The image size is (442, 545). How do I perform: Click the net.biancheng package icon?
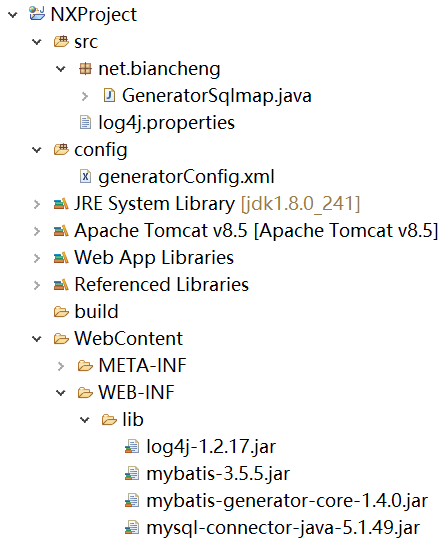(x=85, y=68)
